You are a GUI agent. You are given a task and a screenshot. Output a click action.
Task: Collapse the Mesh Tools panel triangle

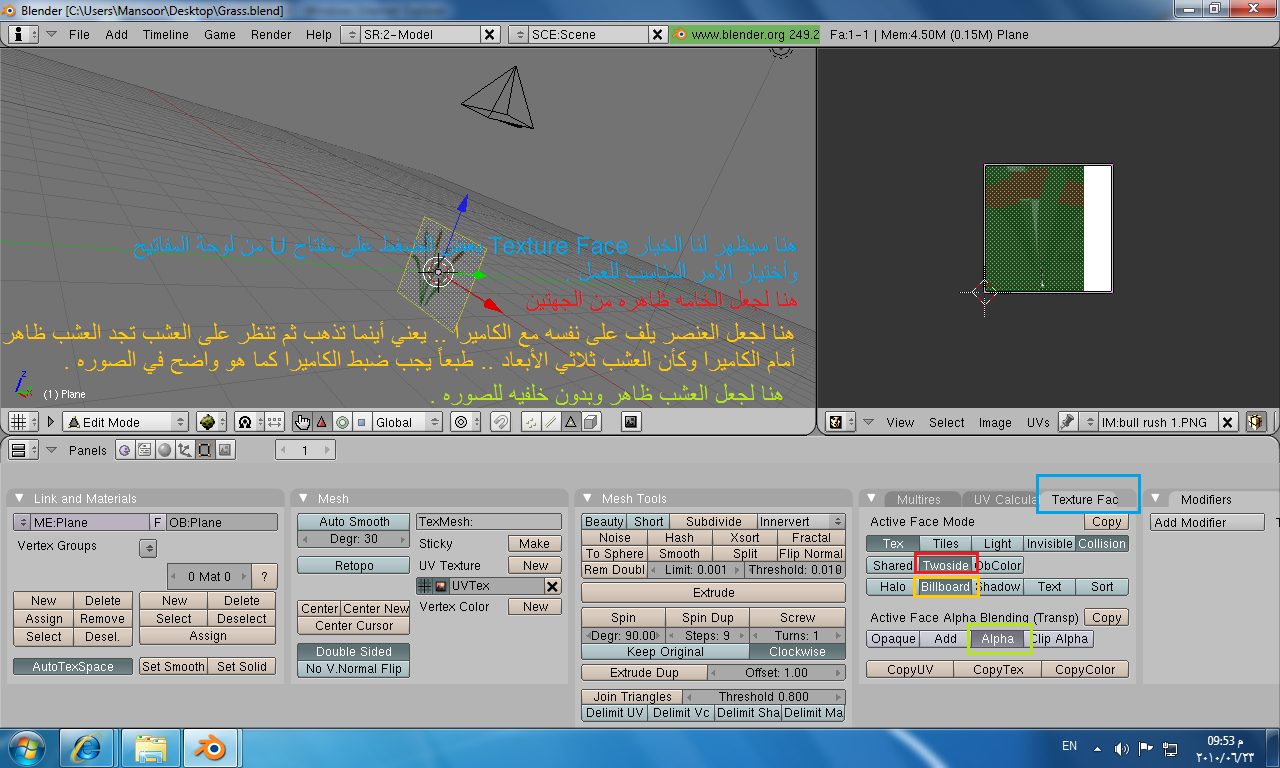pyautogui.click(x=588, y=498)
